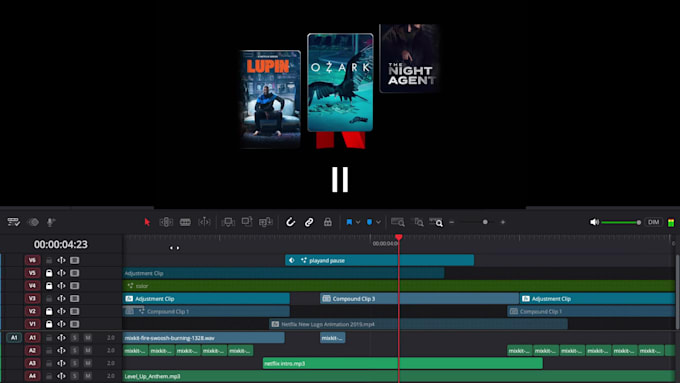Unlock the V4 video track
This screenshot has width=680, height=383.
point(49,286)
